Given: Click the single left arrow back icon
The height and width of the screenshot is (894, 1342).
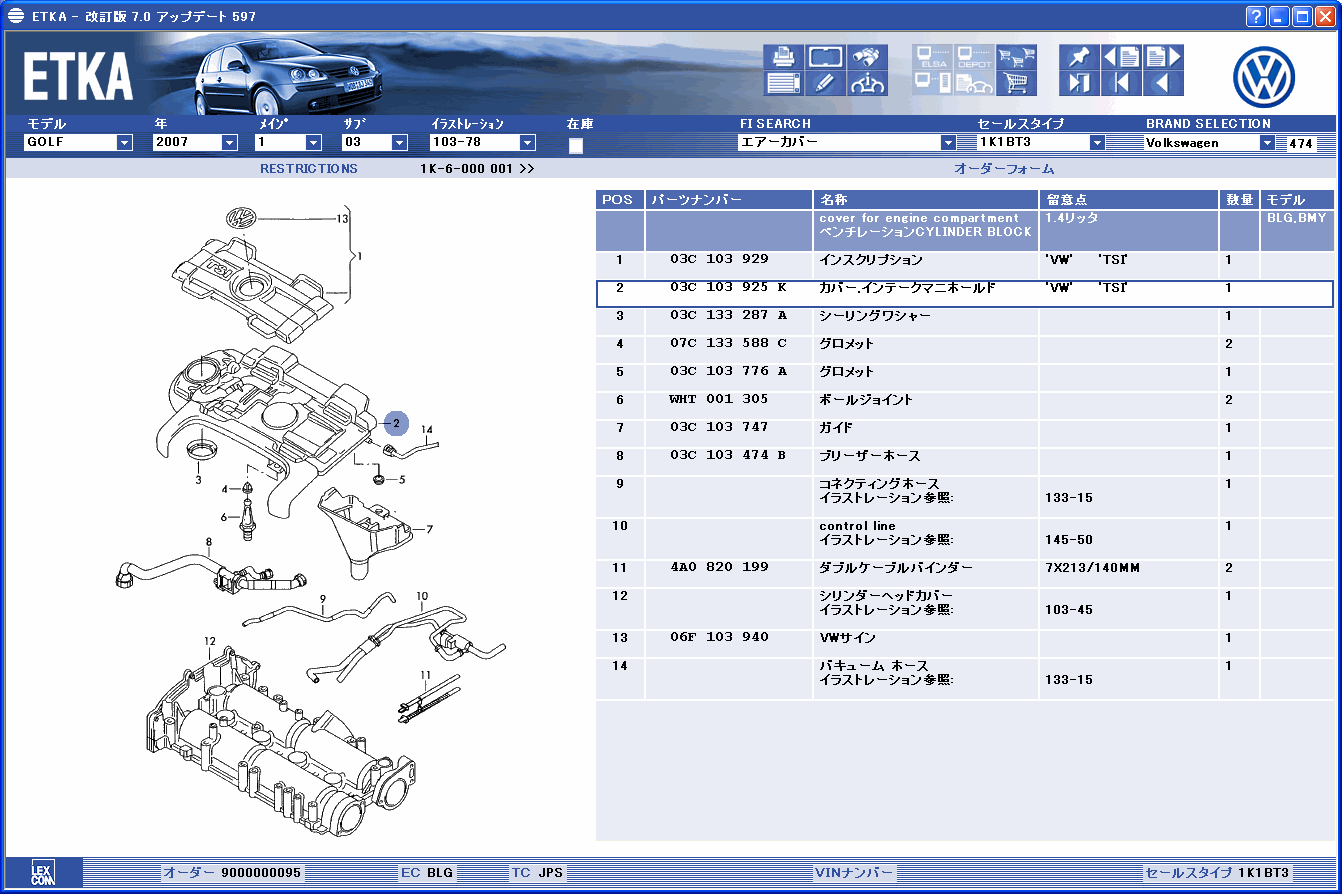Looking at the screenshot, I should [x=1164, y=84].
